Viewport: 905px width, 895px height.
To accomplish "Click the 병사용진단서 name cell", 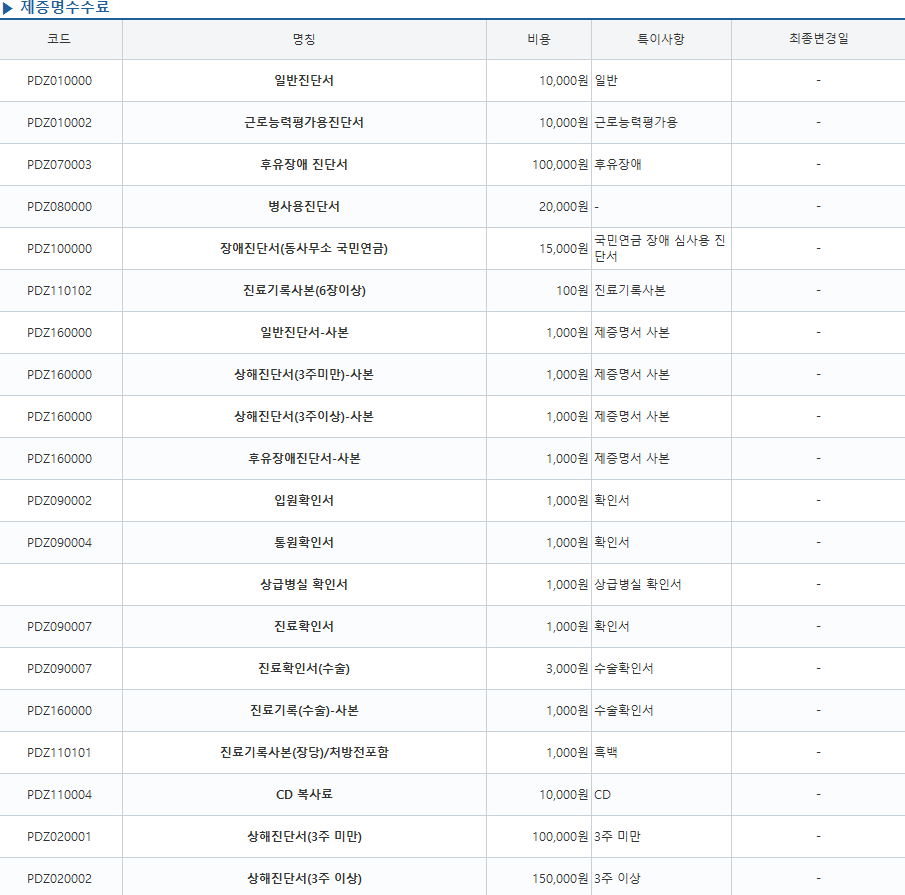I will point(304,207).
